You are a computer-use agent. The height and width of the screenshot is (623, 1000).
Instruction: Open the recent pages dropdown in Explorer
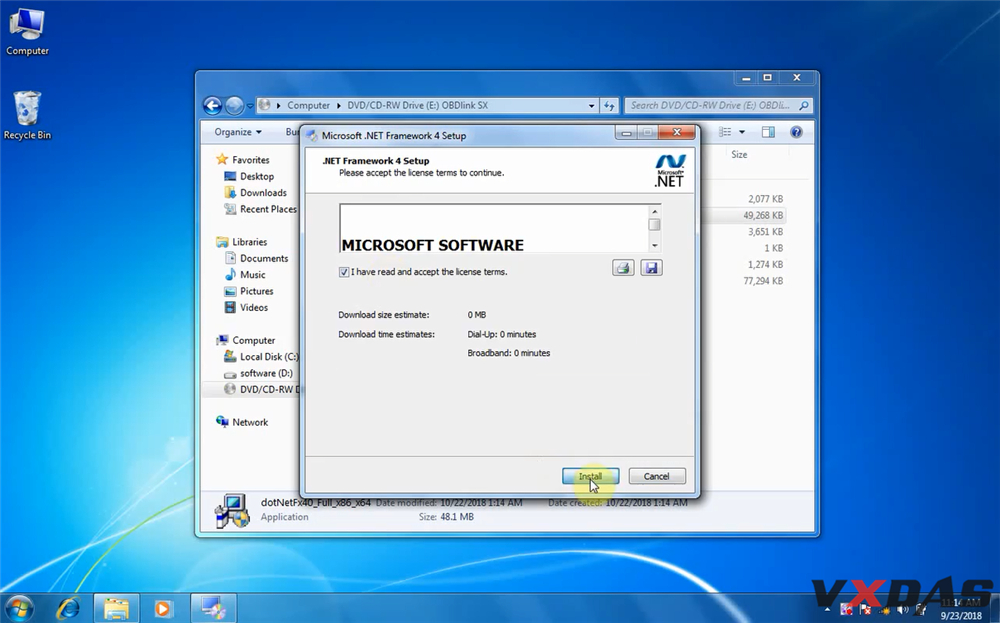tap(250, 106)
